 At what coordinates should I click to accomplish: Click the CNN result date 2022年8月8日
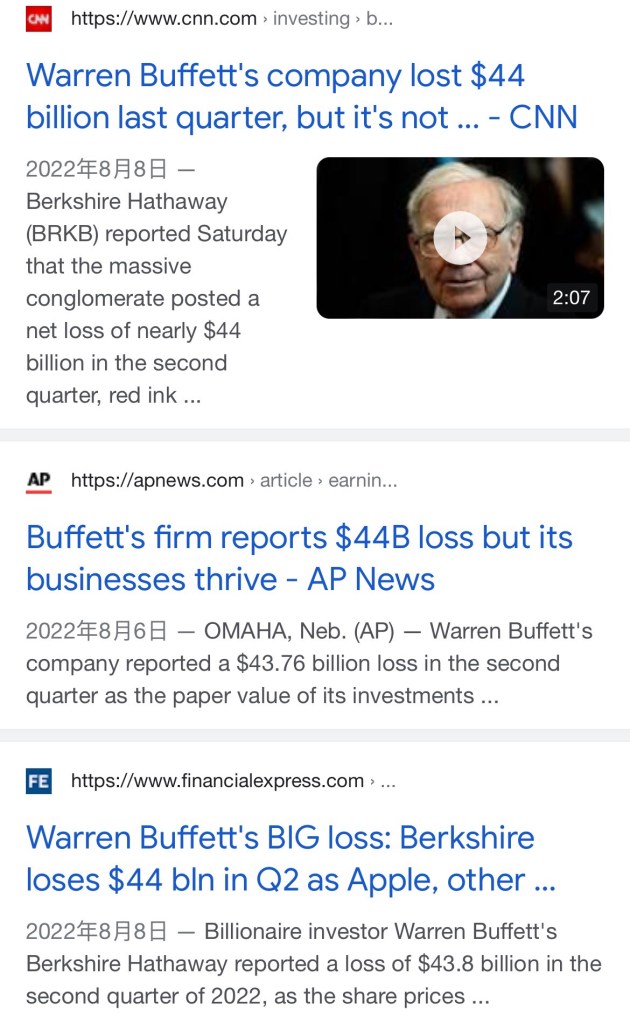(95, 169)
